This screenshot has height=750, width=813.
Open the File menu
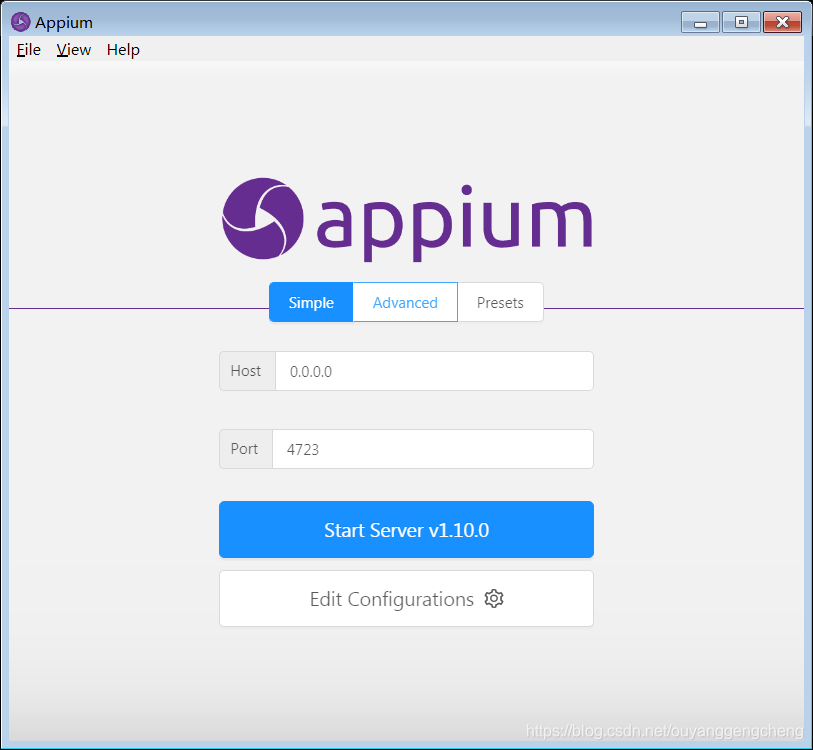click(29, 50)
